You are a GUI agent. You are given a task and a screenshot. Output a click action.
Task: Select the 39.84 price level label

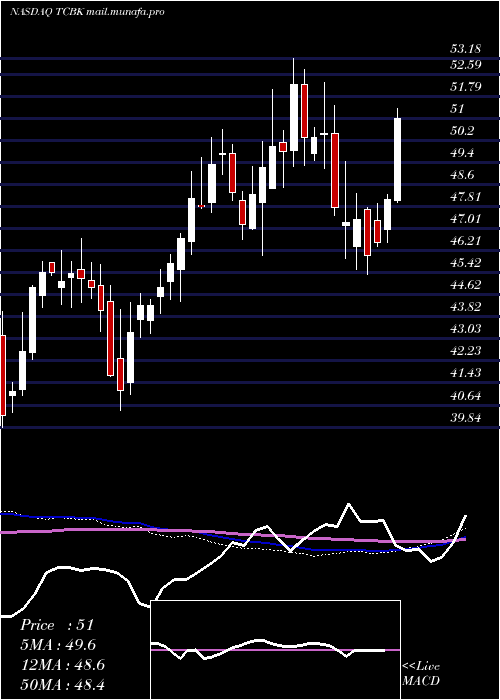click(466, 418)
